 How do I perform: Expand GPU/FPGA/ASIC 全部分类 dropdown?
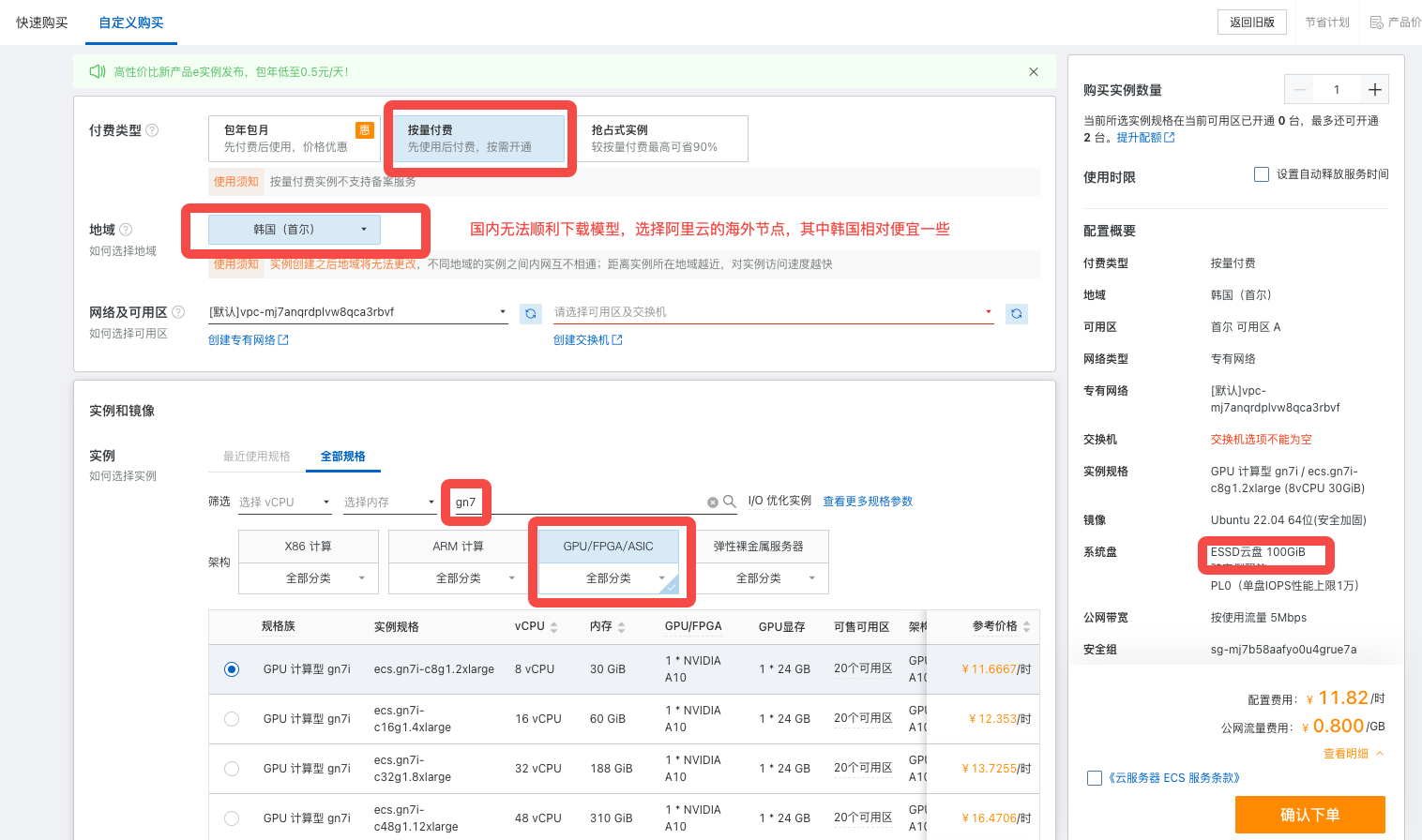(x=609, y=578)
